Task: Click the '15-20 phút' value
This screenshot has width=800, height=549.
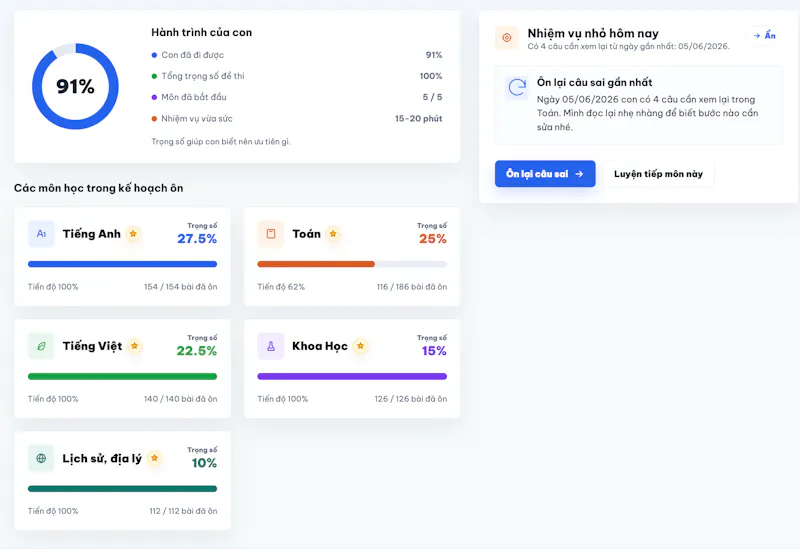Action: click(418, 118)
